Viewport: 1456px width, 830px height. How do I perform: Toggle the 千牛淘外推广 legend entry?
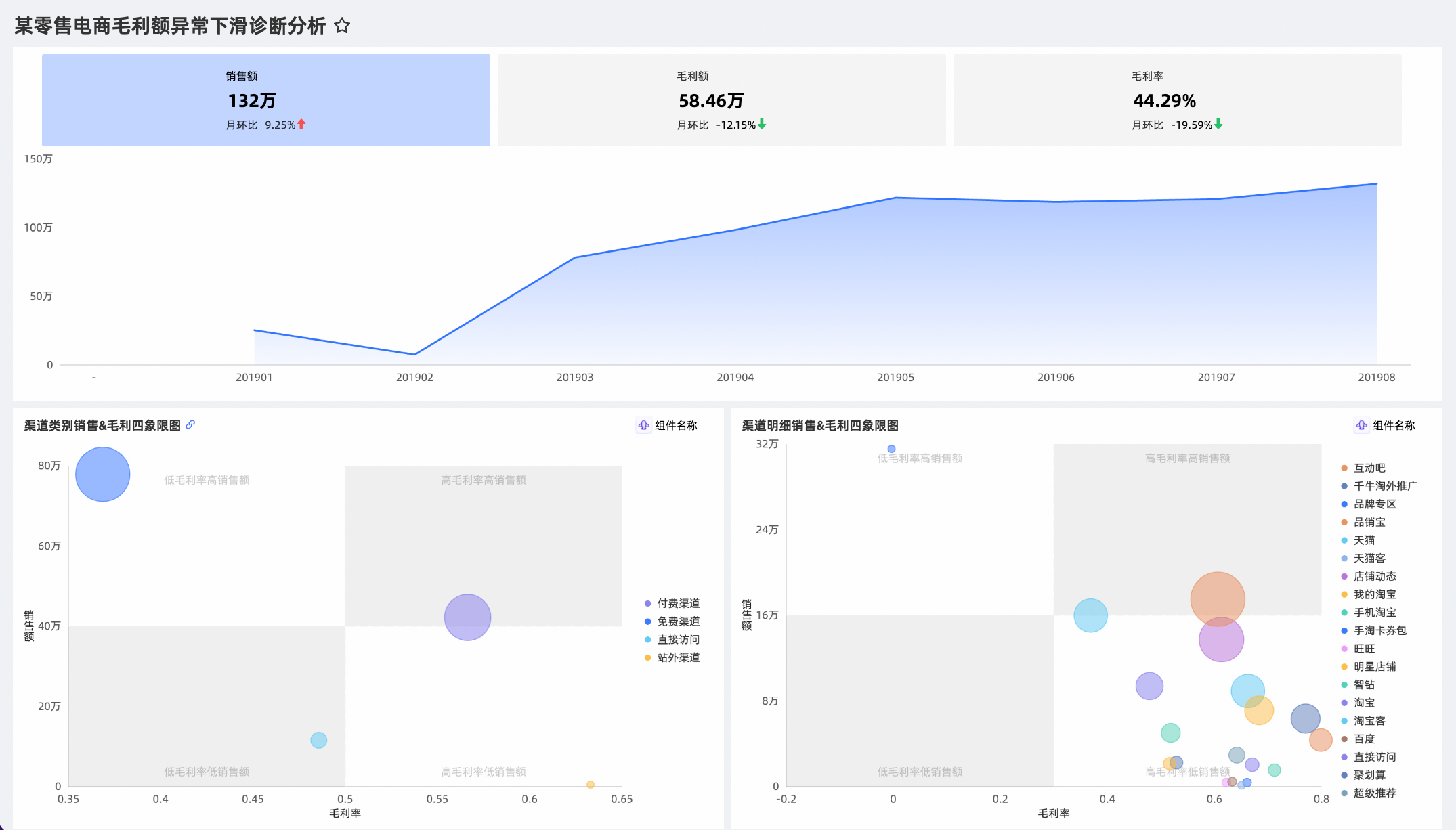coord(1379,486)
